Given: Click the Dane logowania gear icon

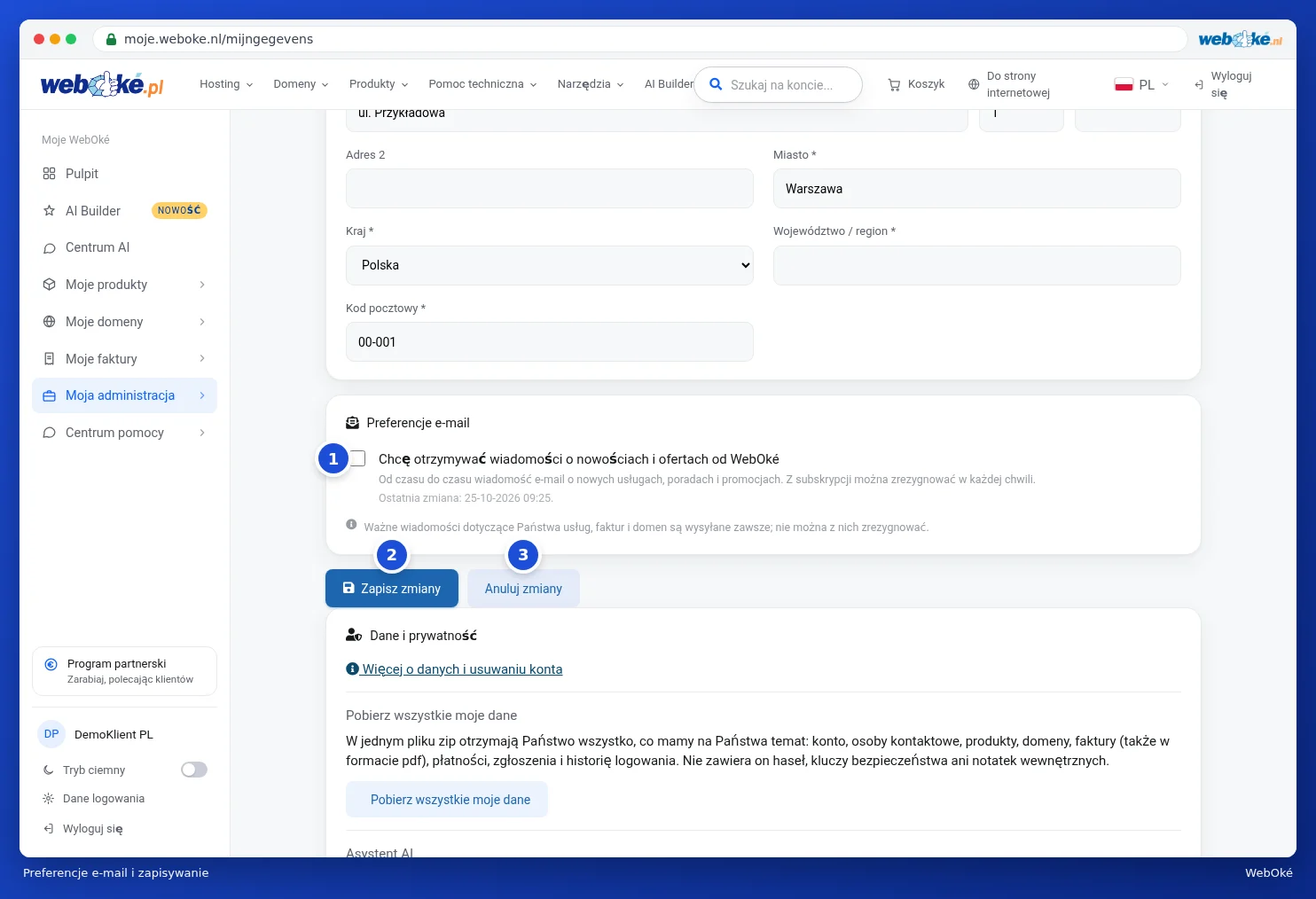Looking at the screenshot, I should (48, 799).
